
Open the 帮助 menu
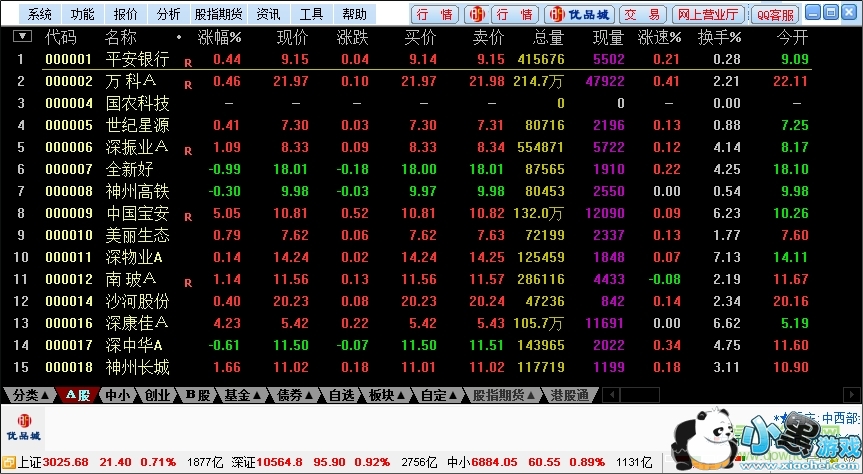[x=354, y=14]
